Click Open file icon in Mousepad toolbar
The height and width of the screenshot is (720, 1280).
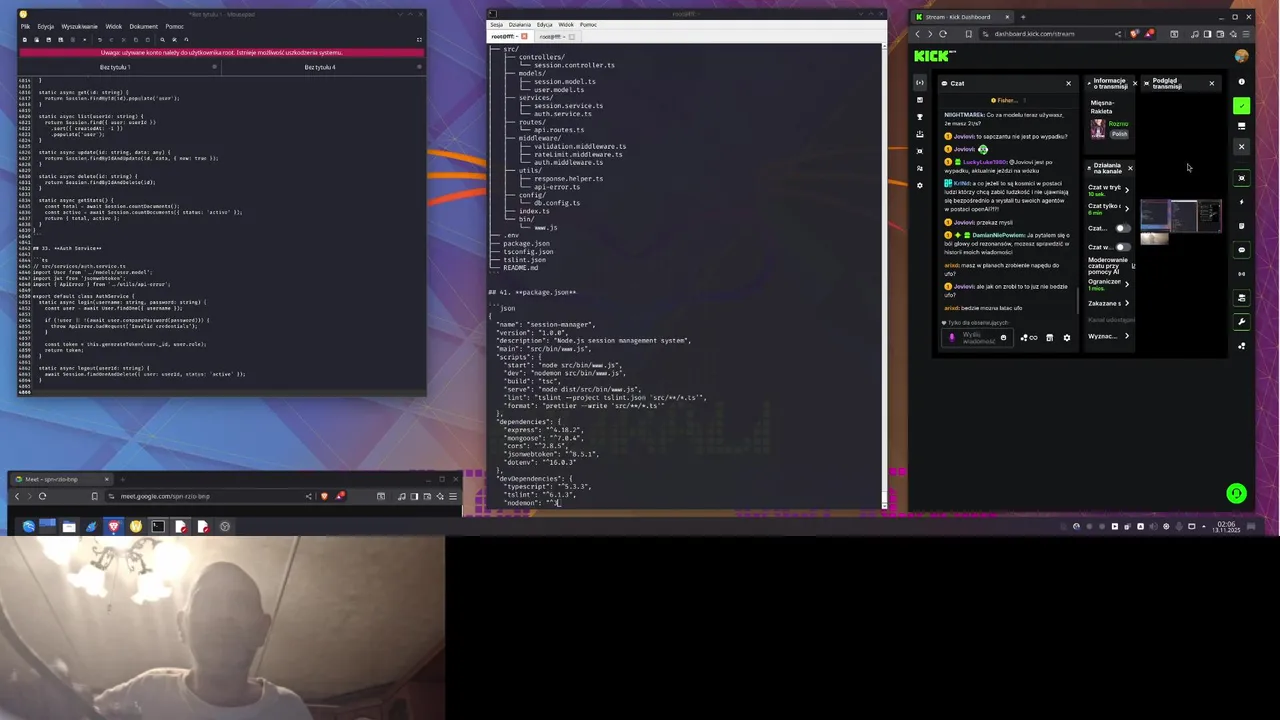pyautogui.click(x=36, y=40)
